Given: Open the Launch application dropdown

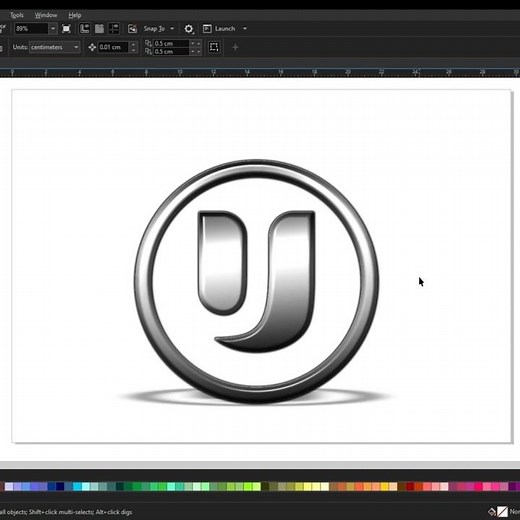Looking at the screenshot, I should 245,29.
